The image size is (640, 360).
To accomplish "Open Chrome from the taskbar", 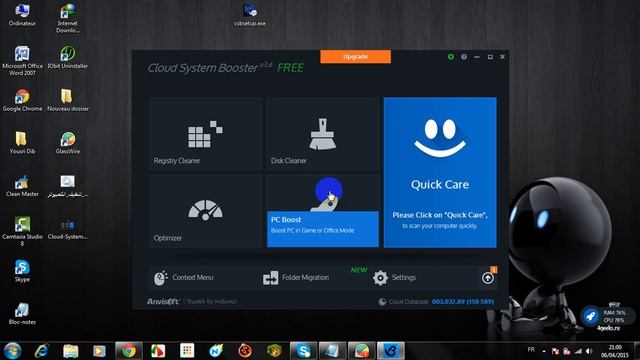I will (129, 351).
